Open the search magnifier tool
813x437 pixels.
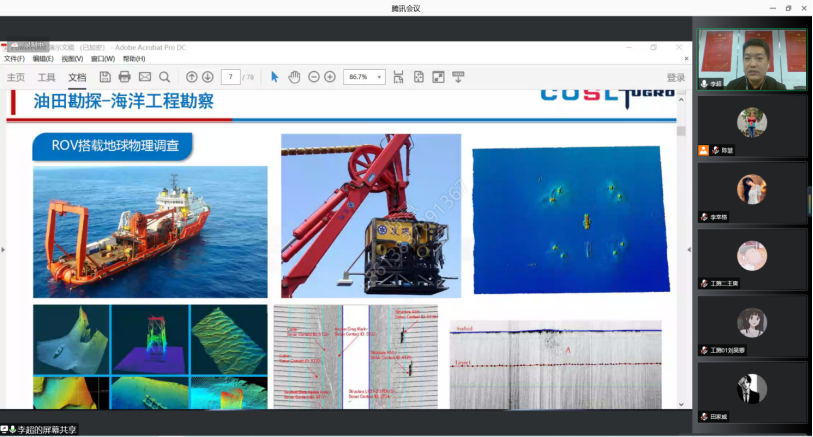coord(165,77)
